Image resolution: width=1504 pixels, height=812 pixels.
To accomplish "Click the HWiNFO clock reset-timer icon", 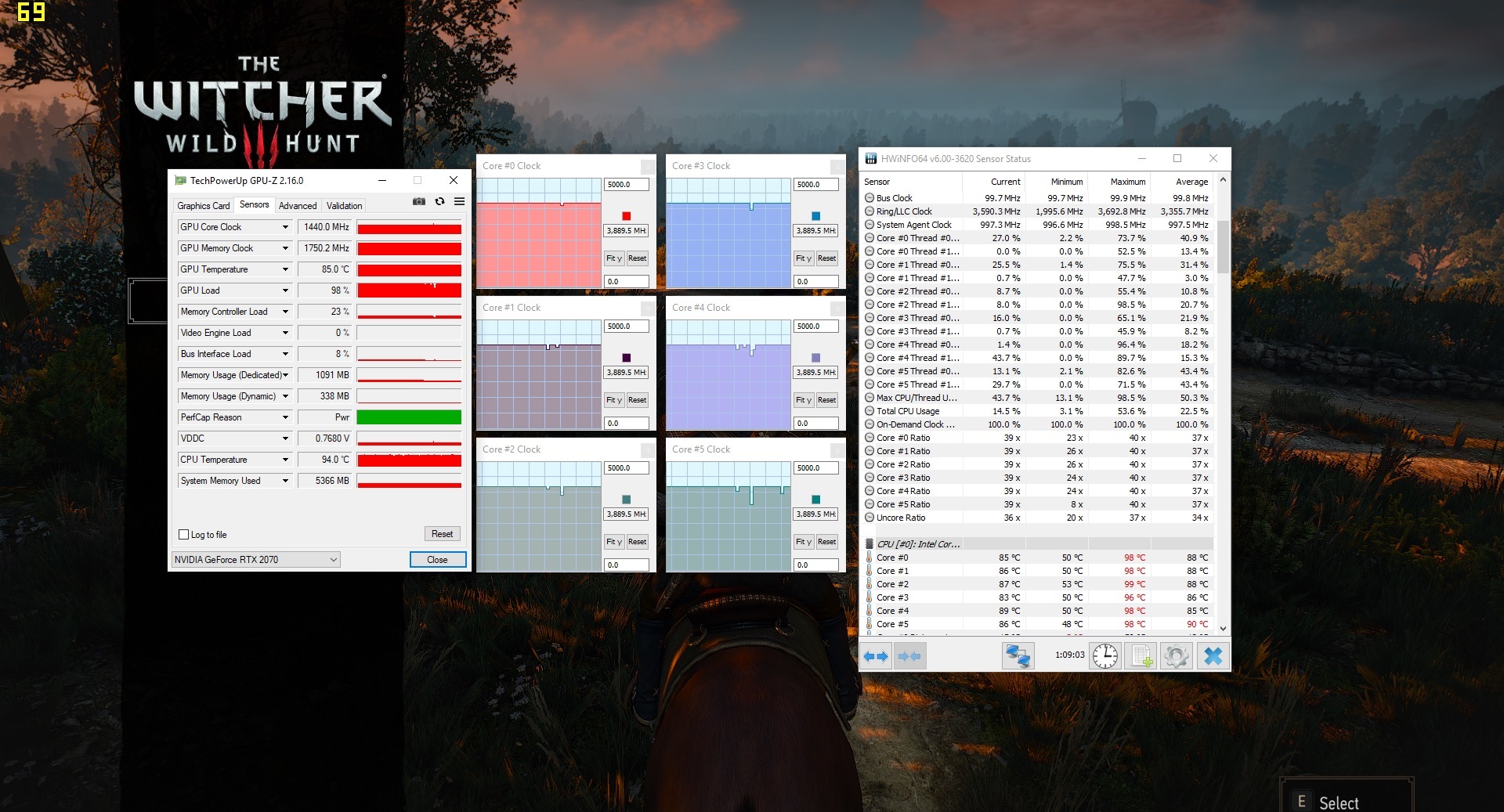I will (1105, 656).
